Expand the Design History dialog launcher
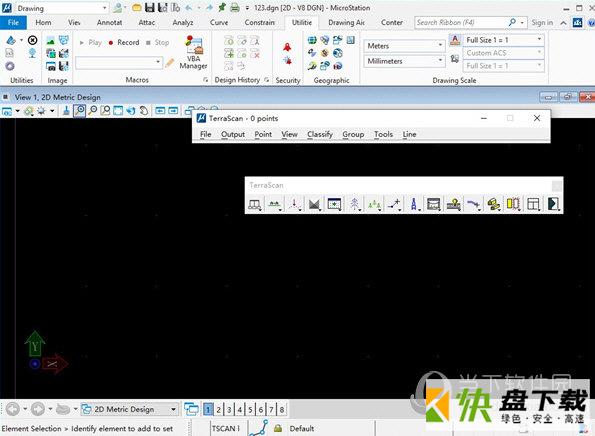The image size is (595, 436). click(x=267, y=80)
